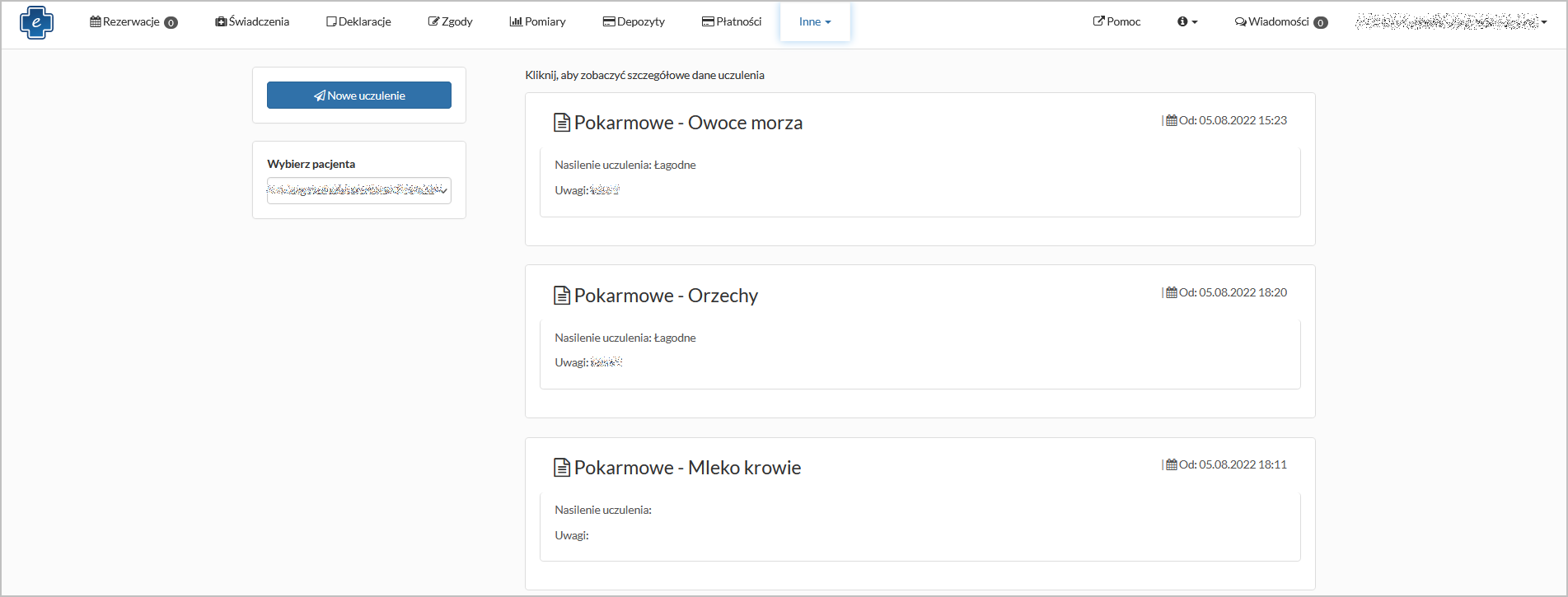Go to Świadczenia medical services

tap(252, 22)
